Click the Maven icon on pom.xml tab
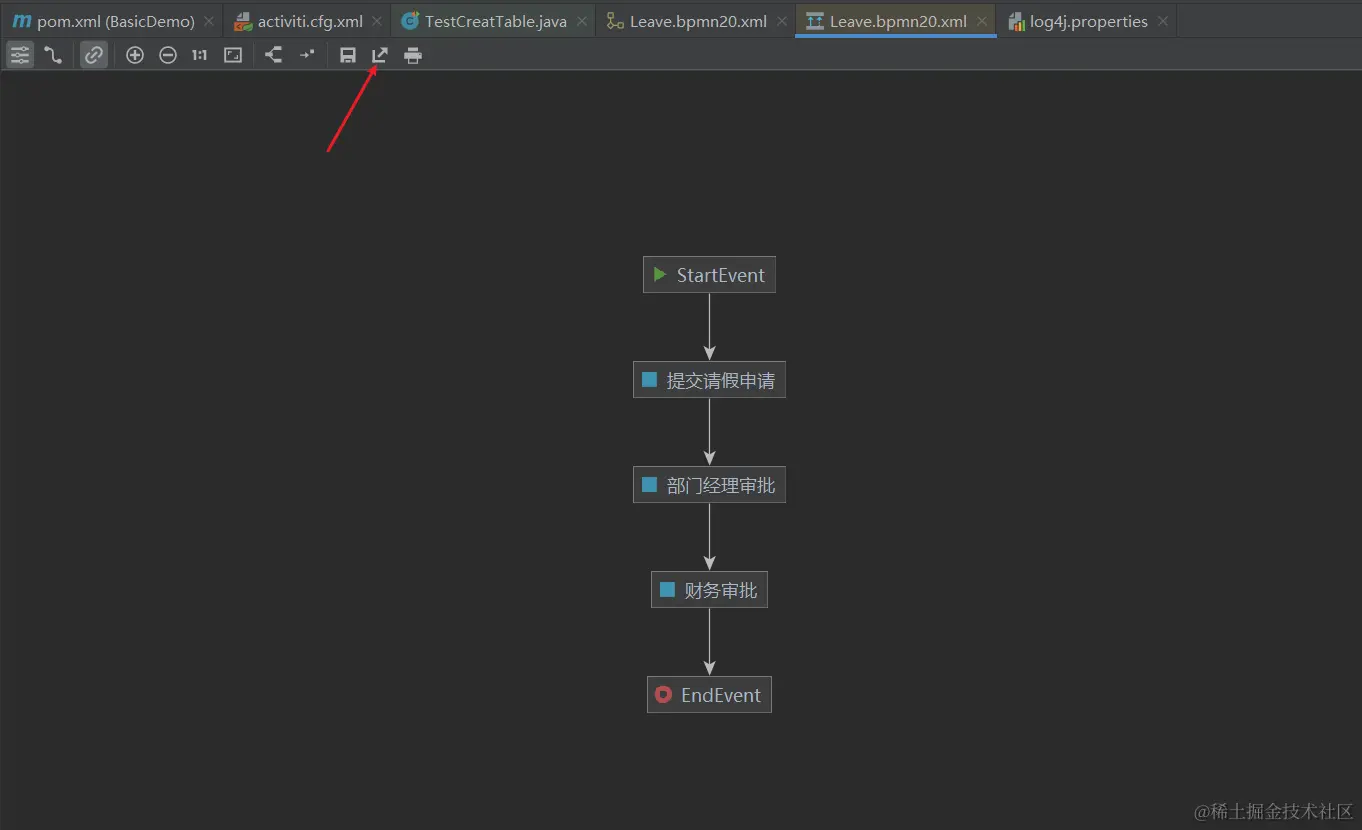The image size is (1362, 830). pyautogui.click(x=21, y=21)
